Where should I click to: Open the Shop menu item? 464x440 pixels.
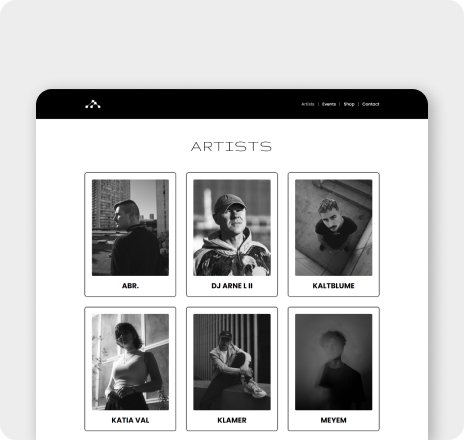tap(349, 104)
